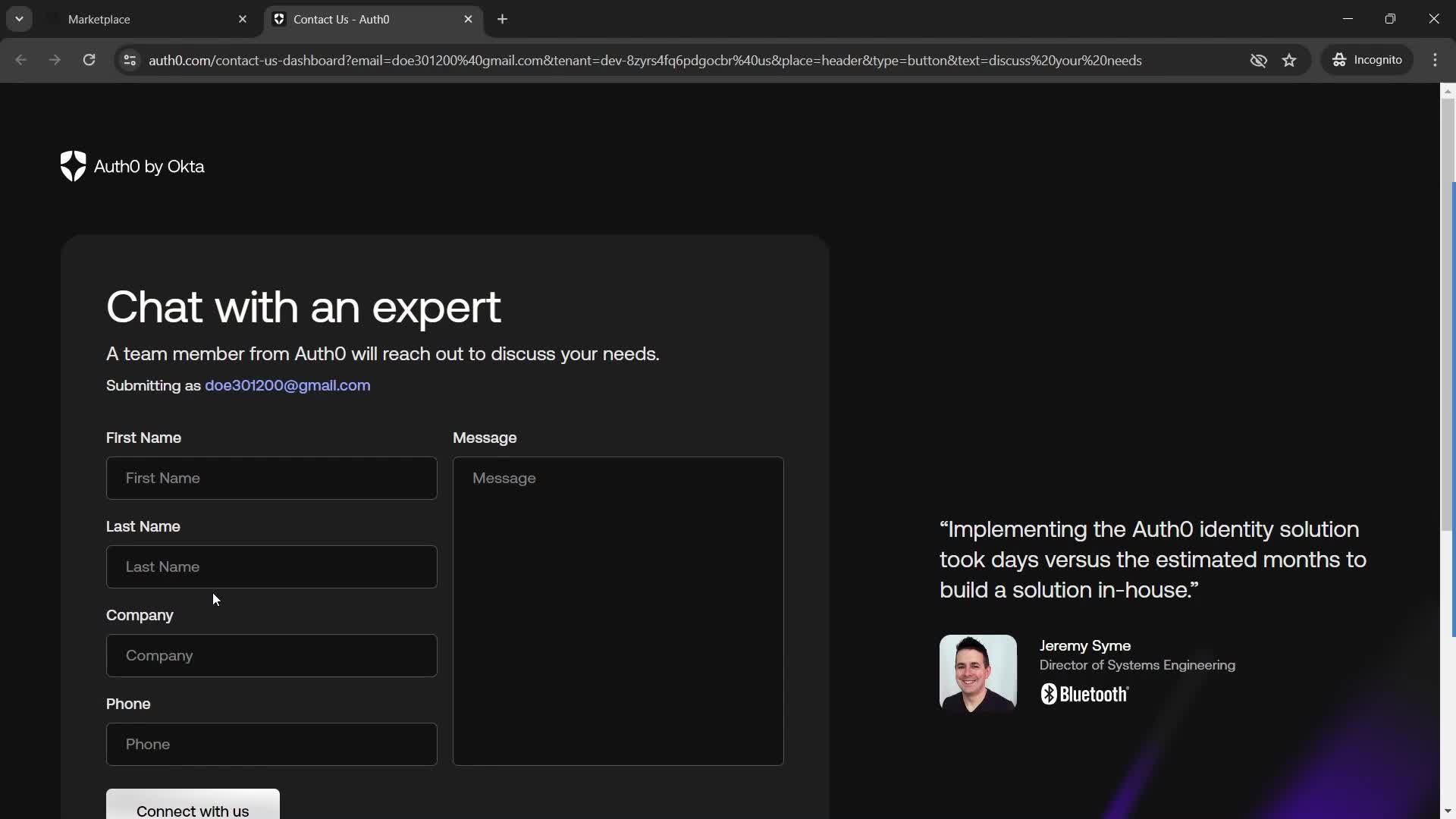Focus the Company input field
Image resolution: width=1456 pixels, height=819 pixels.
(x=271, y=655)
